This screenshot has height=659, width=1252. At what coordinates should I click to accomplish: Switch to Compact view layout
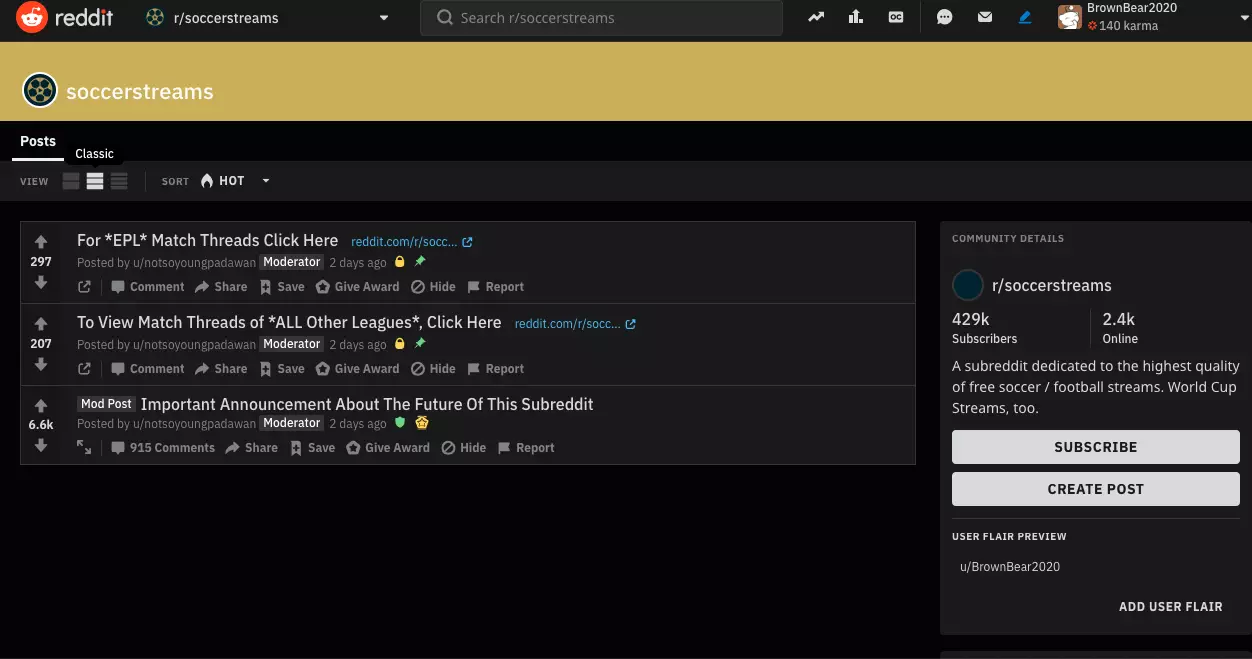click(119, 181)
